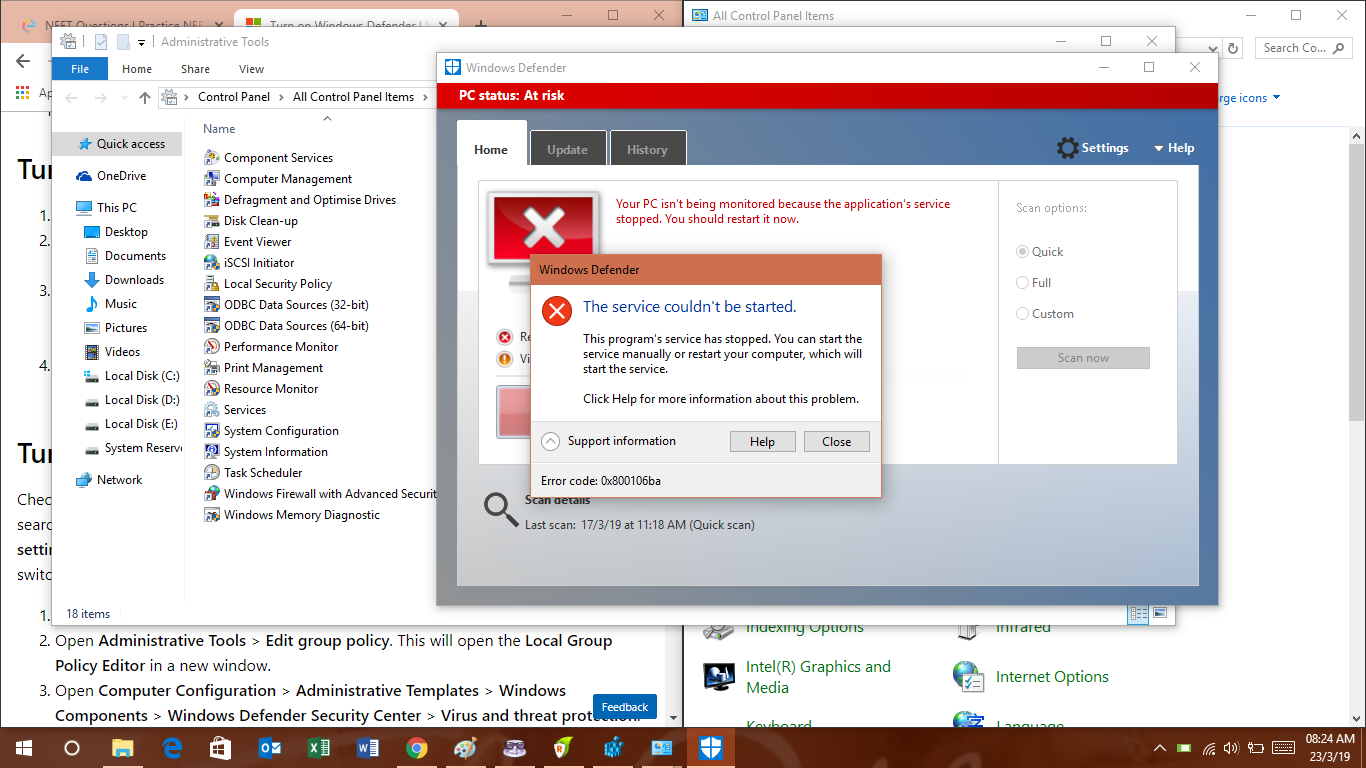Open the Windows Start menu
The image size is (1366, 768).
pos(23,747)
